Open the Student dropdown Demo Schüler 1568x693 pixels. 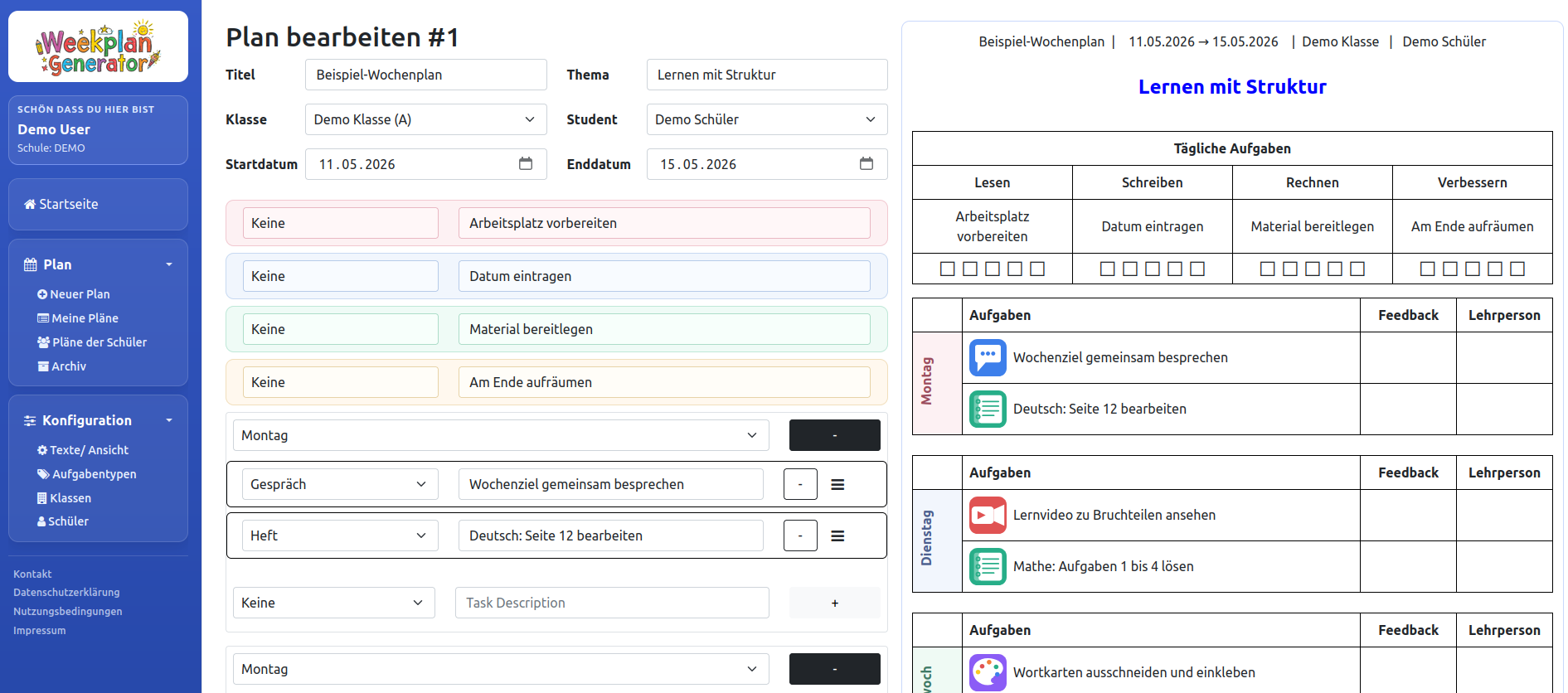[767, 119]
